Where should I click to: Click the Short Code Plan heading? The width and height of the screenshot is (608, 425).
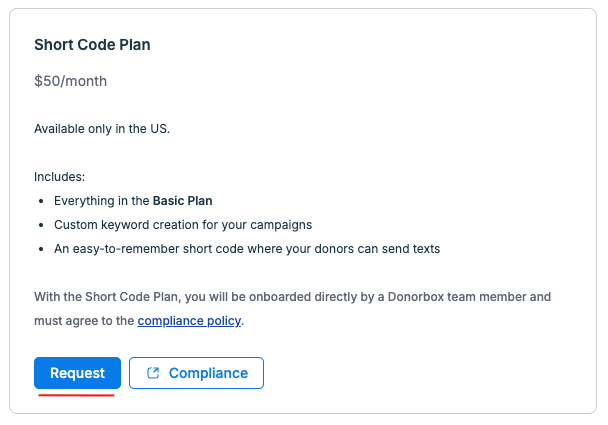point(92,45)
